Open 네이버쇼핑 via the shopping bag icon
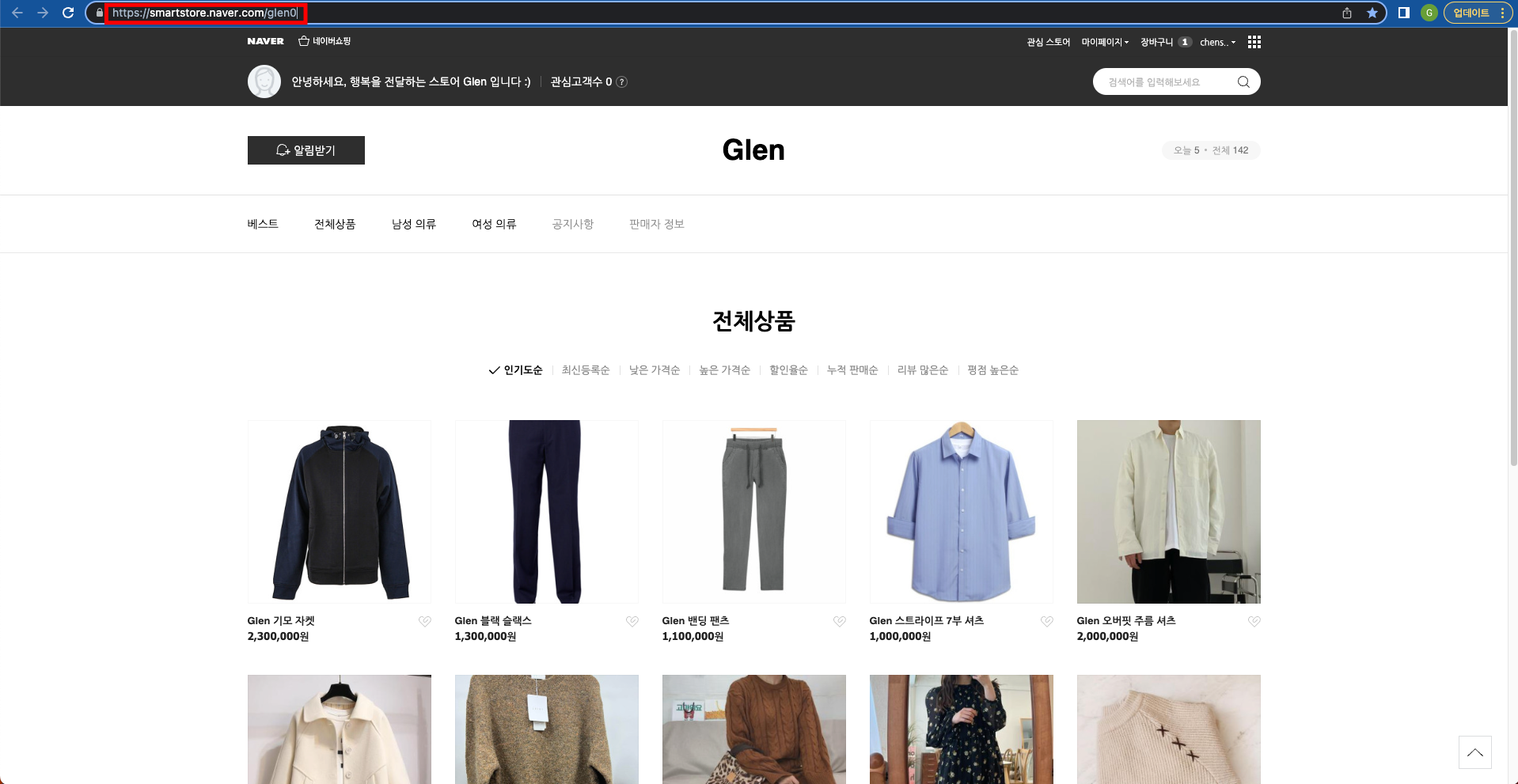This screenshot has width=1518, height=784. [x=303, y=40]
